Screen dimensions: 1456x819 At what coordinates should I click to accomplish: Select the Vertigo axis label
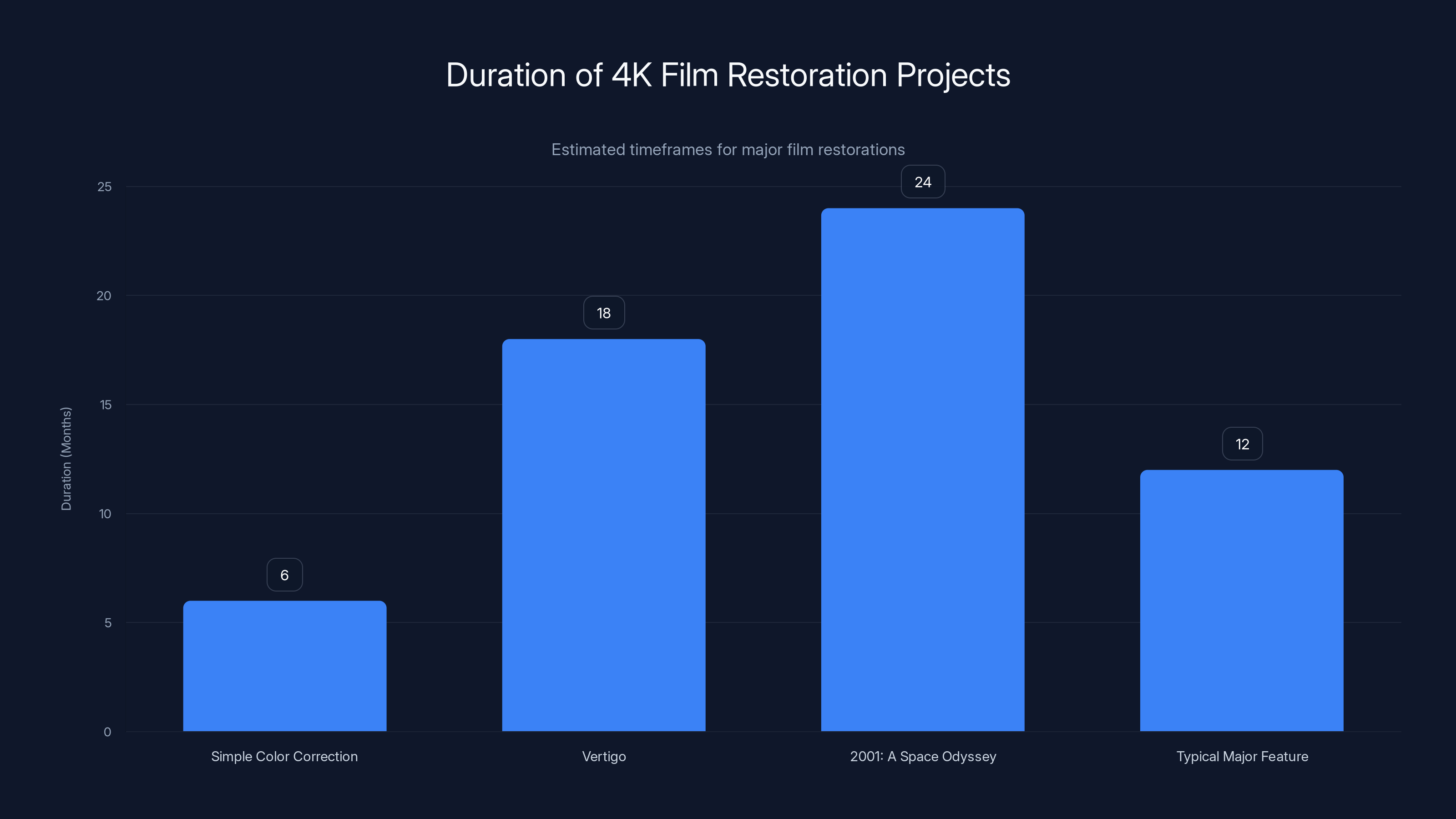click(x=604, y=756)
